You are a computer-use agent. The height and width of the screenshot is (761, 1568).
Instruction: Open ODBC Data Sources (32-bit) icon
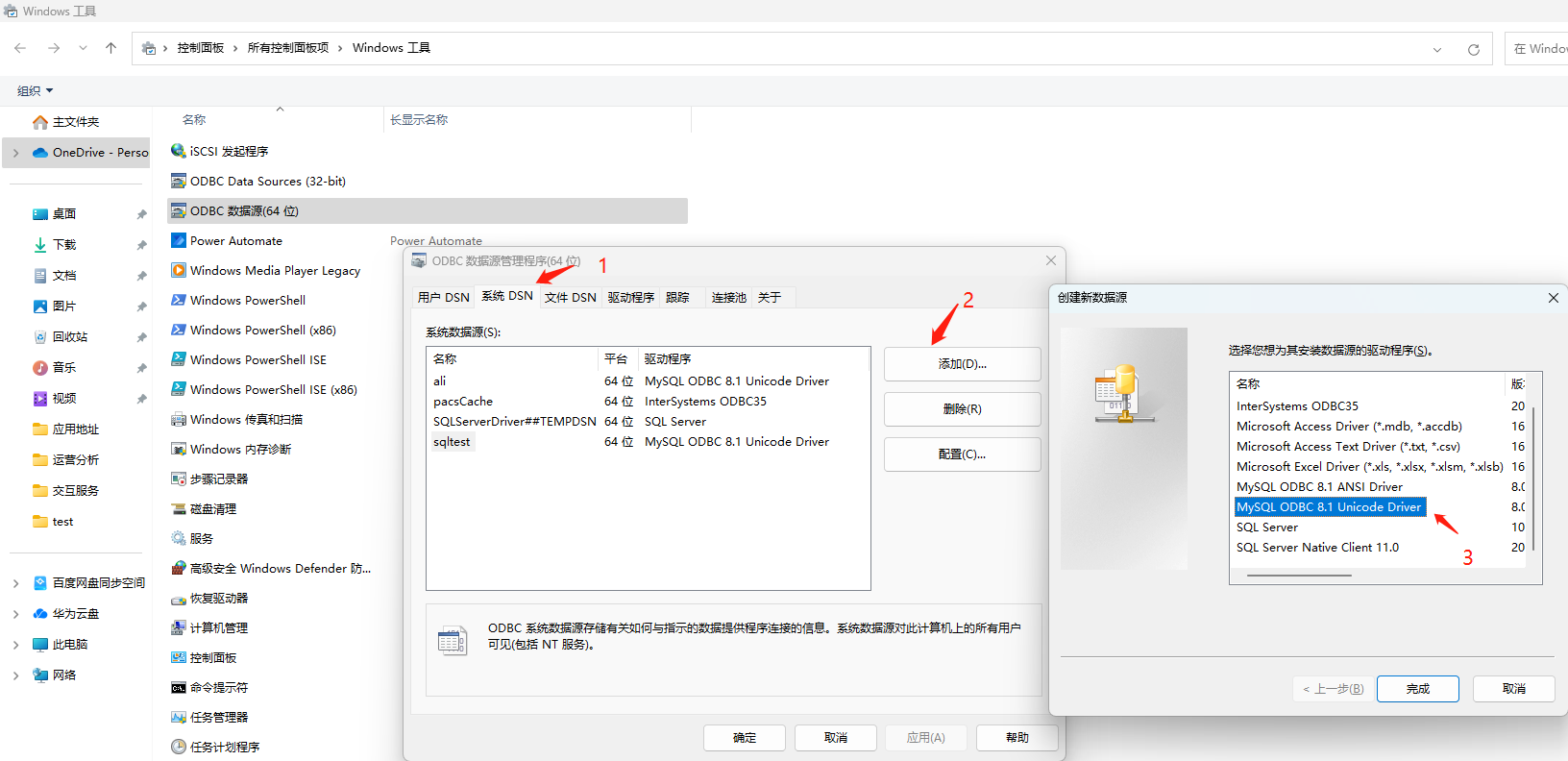[178, 181]
